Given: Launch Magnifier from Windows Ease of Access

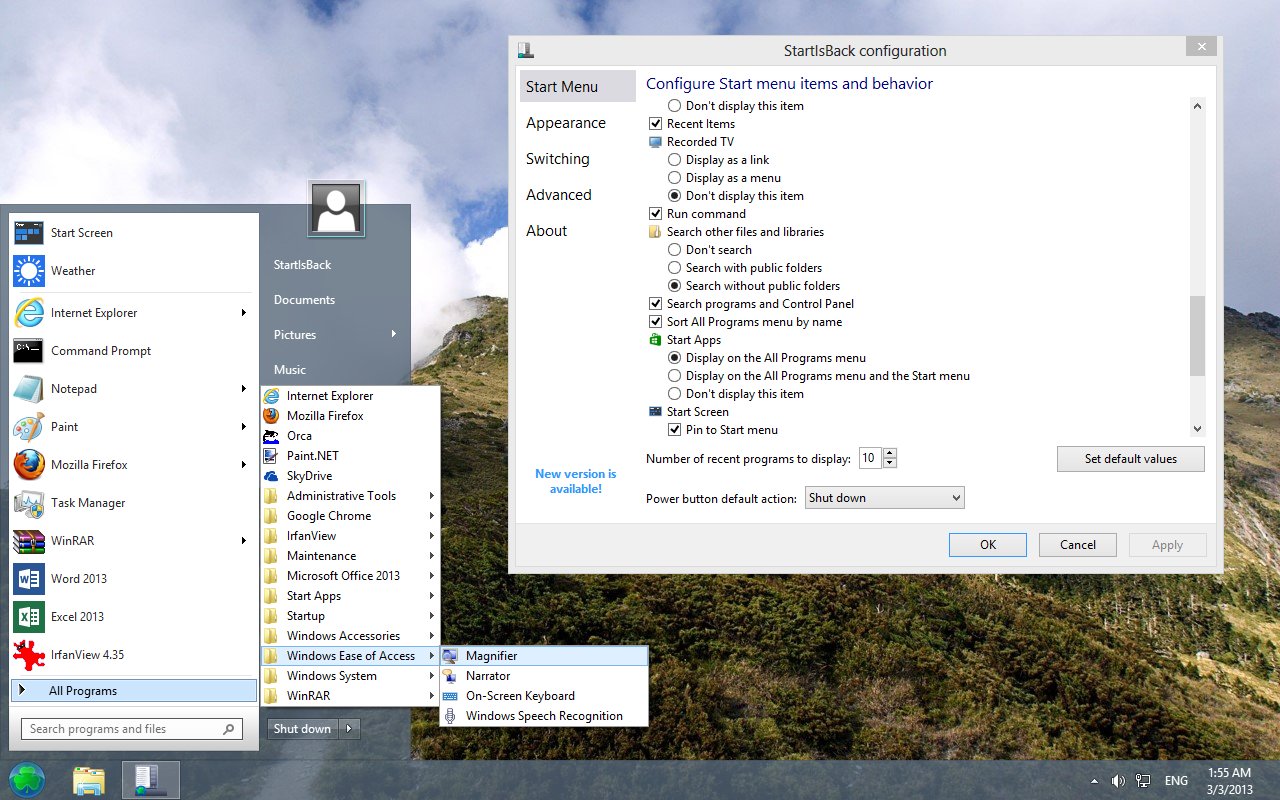Looking at the screenshot, I should (491, 655).
